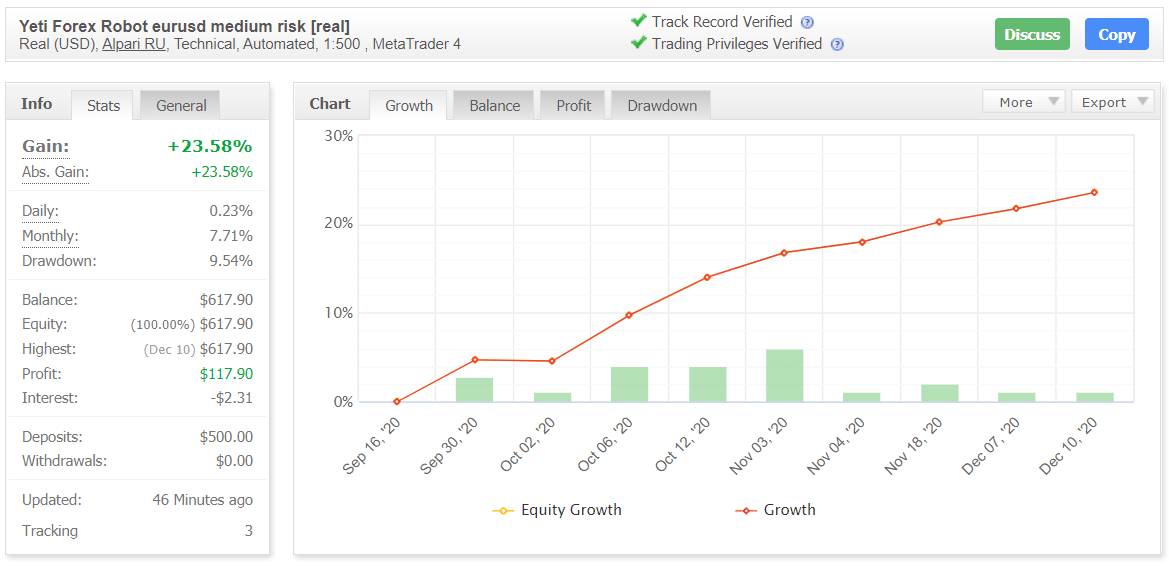Screen dimensions: 1169x566
Task: Open the More dropdown menu
Action: click(1024, 102)
